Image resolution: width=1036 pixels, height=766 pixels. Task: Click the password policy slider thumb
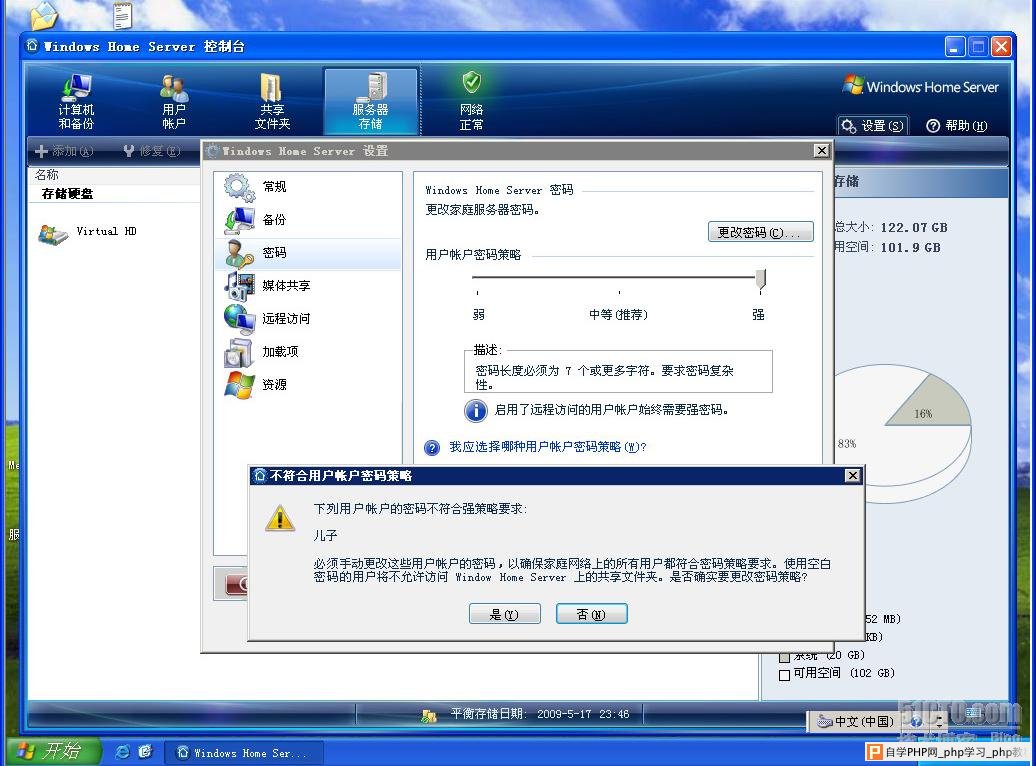pos(761,280)
